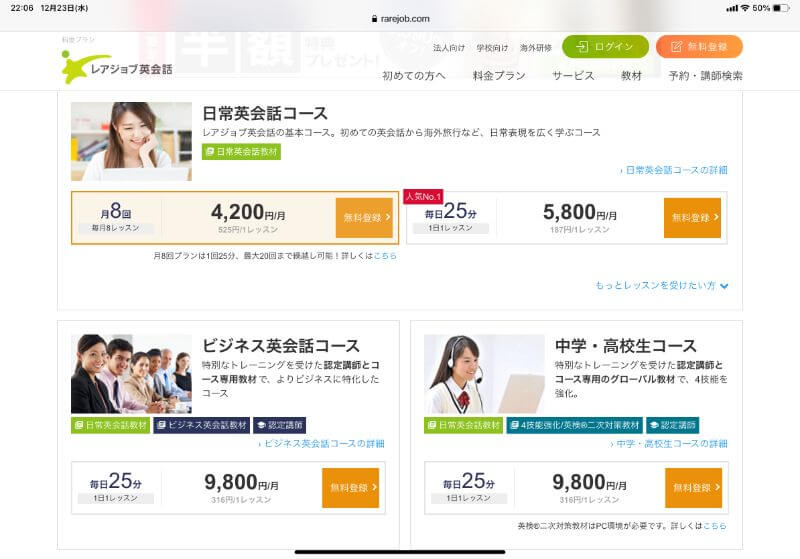The image size is (800, 559).
Task: Click the 中学・高校生コース heading
Action: click(626, 346)
